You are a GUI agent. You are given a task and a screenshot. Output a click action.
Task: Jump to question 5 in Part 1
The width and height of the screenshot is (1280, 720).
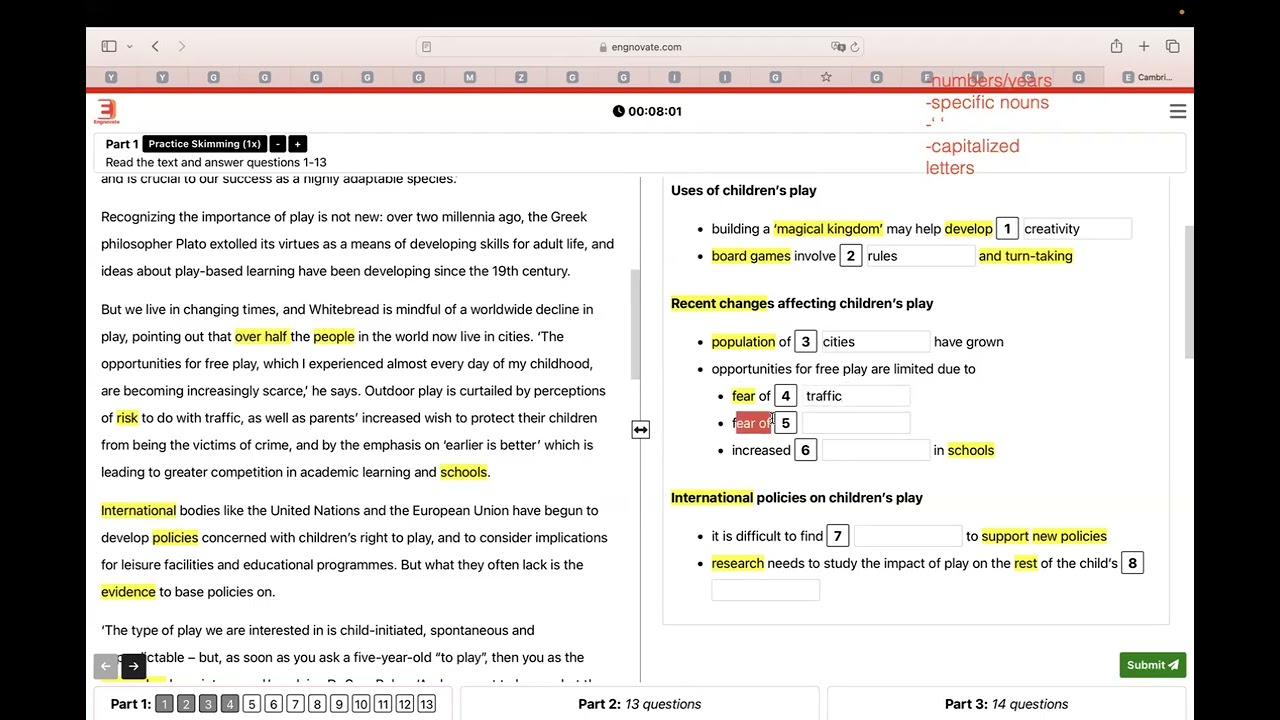click(x=251, y=704)
